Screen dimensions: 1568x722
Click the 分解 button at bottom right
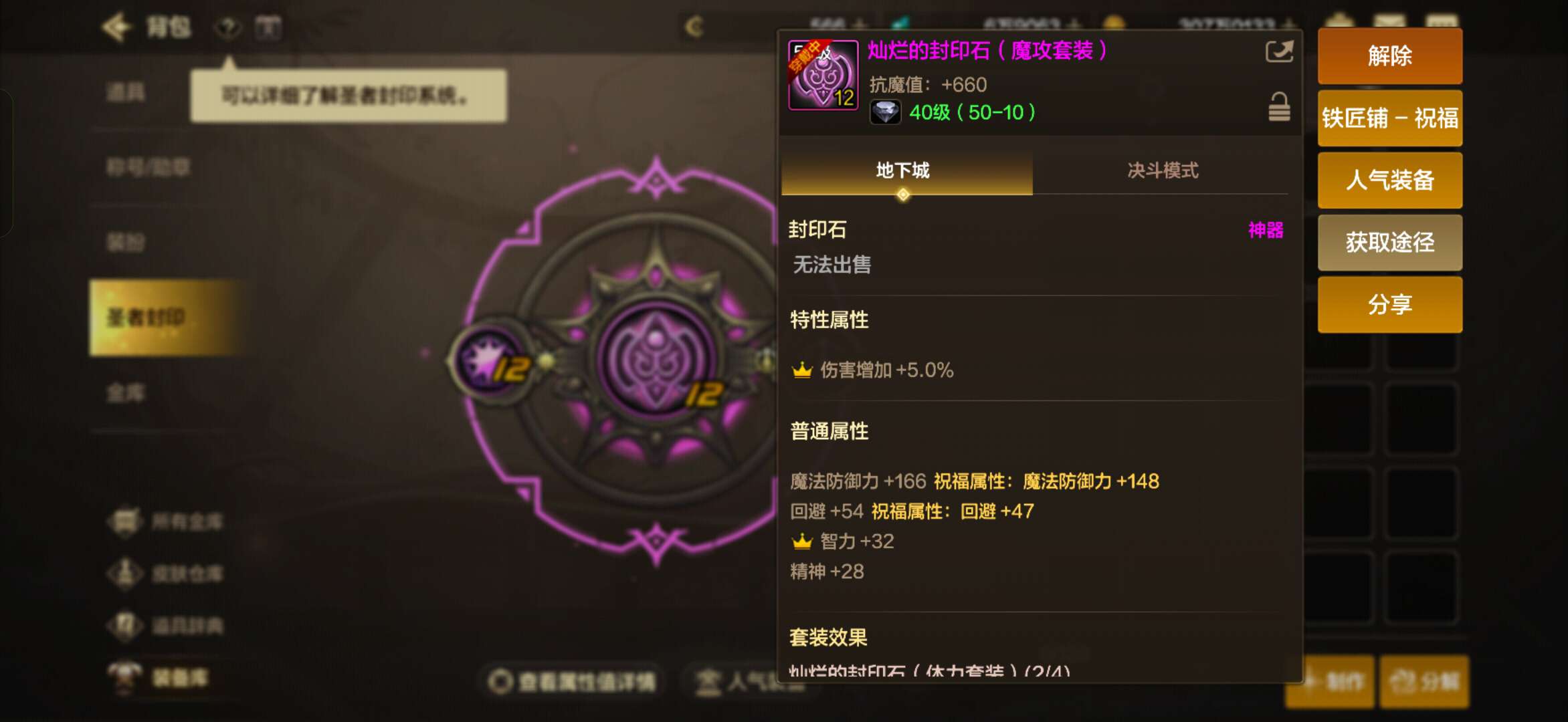1425,682
